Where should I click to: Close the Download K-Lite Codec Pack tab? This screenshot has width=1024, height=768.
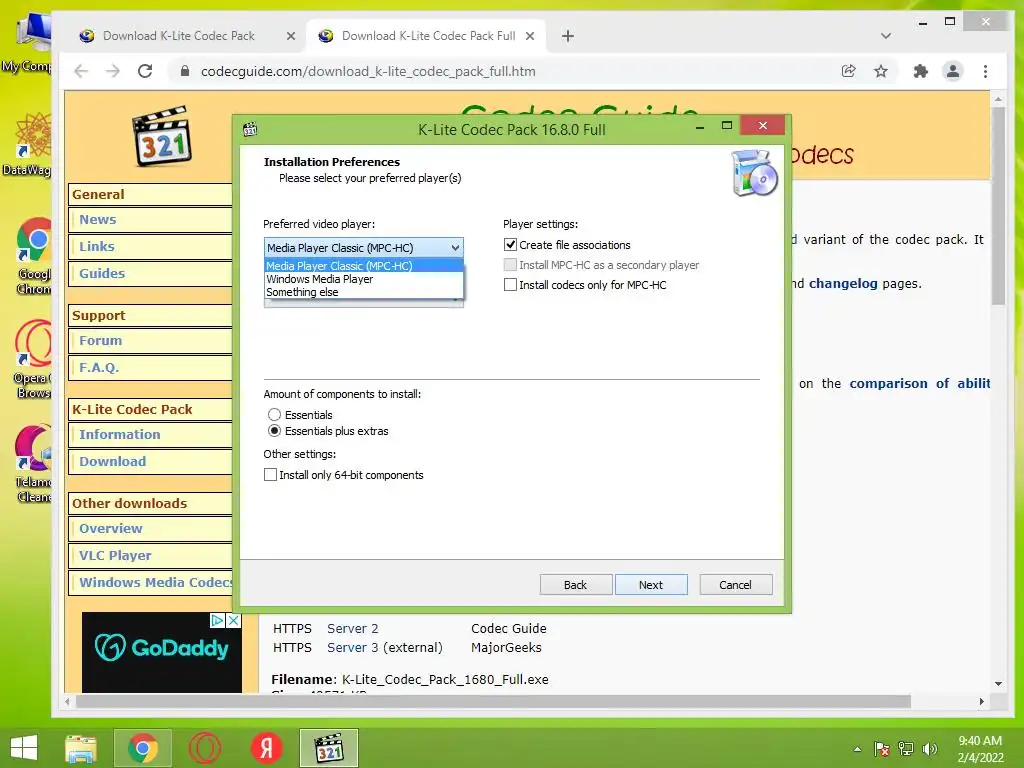(291, 36)
